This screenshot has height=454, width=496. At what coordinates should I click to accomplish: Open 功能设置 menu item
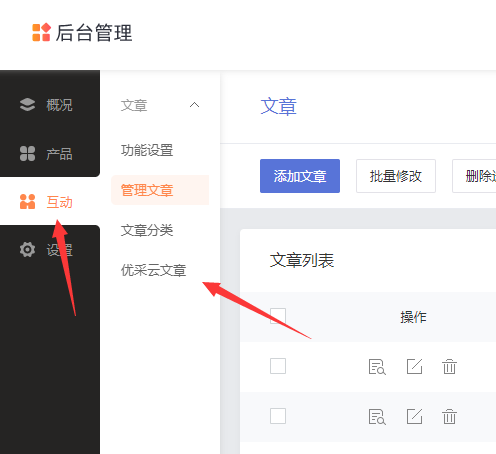(147, 150)
